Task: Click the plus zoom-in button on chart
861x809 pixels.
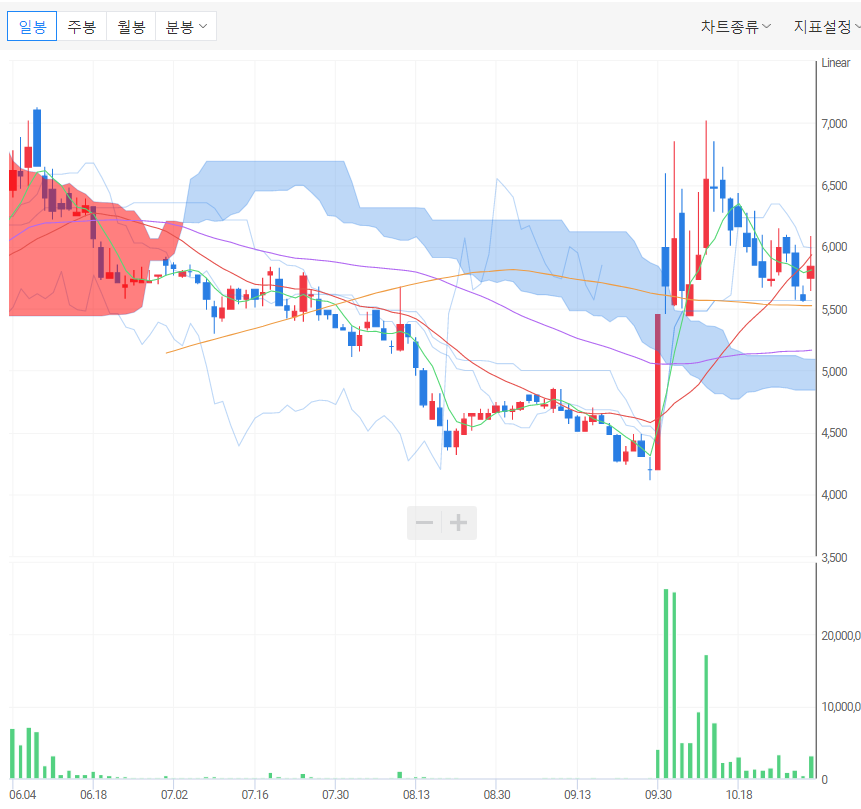Action: click(x=459, y=522)
